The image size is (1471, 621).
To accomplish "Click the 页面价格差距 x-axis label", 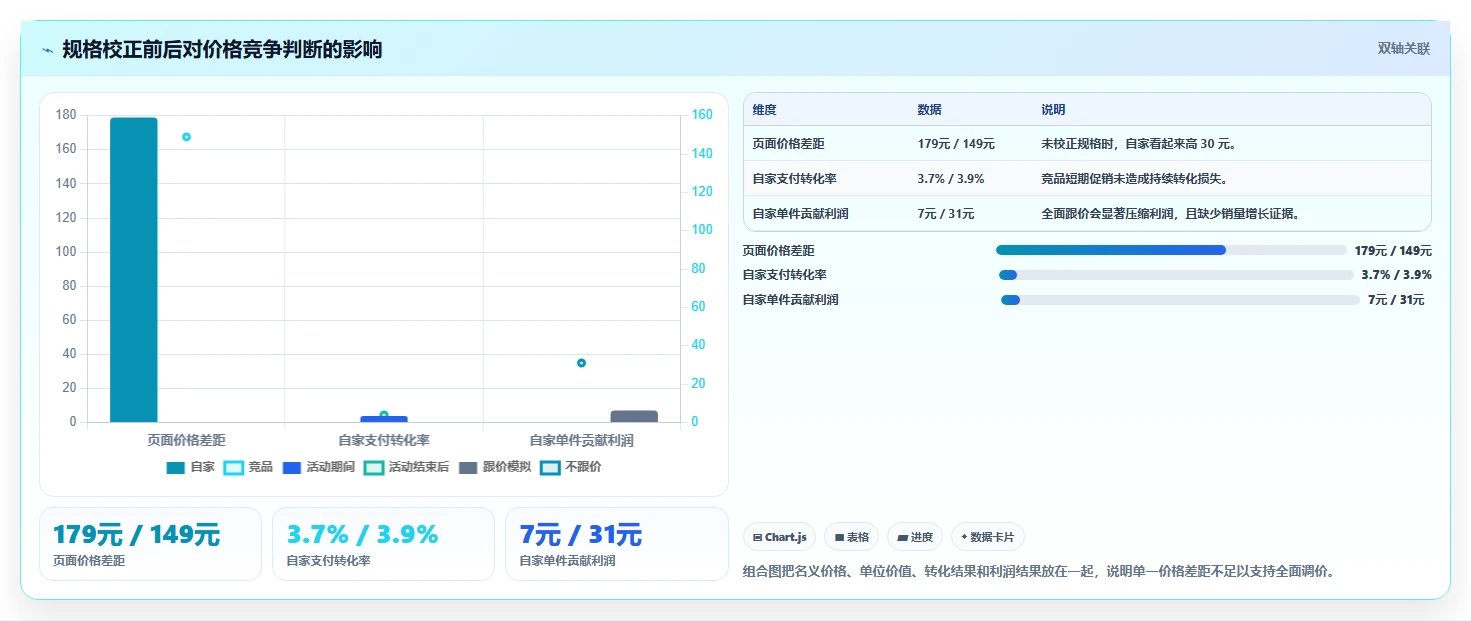I will [186, 440].
